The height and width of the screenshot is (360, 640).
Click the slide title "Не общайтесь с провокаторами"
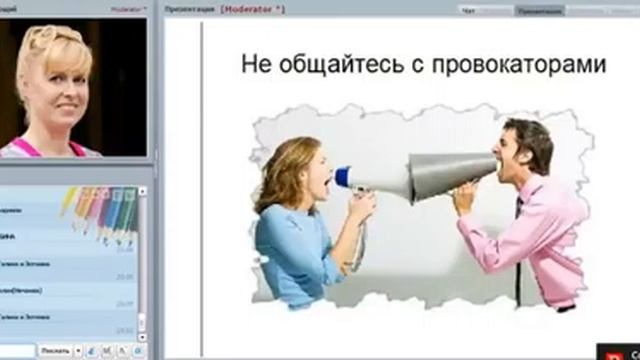(423, 64)
